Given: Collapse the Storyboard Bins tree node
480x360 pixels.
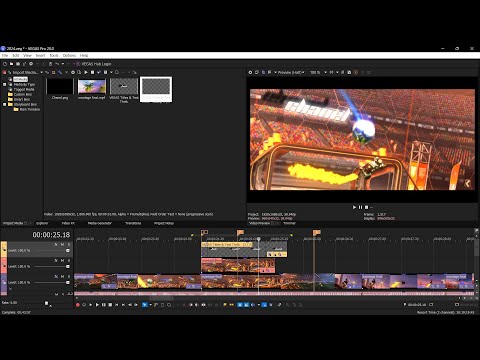Looking at the screenshot, I should tap(5, 104).
